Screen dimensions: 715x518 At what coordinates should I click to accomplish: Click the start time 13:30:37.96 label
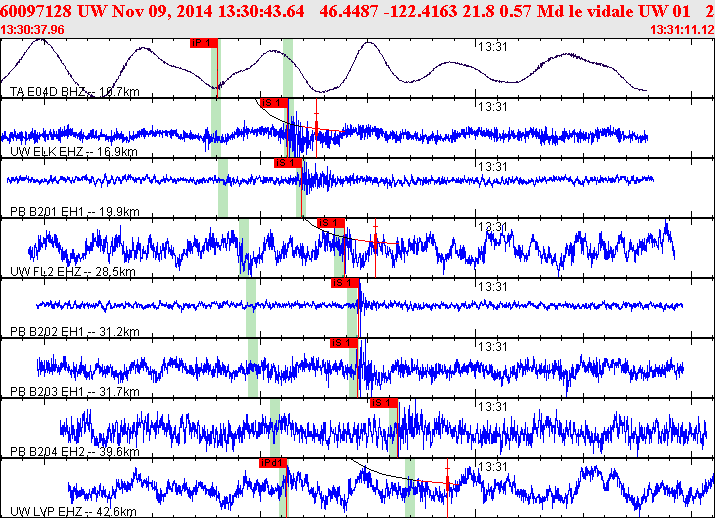coord(33,30)
